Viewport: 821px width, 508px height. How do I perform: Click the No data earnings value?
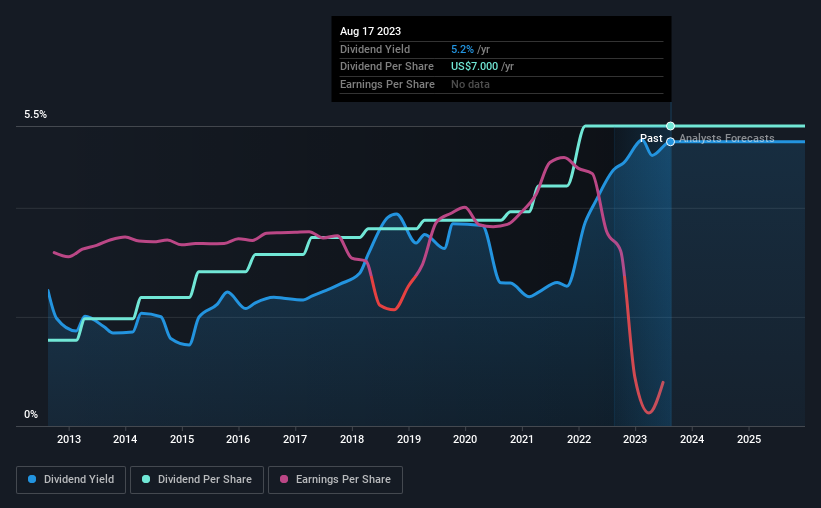(x=470, y=84)
